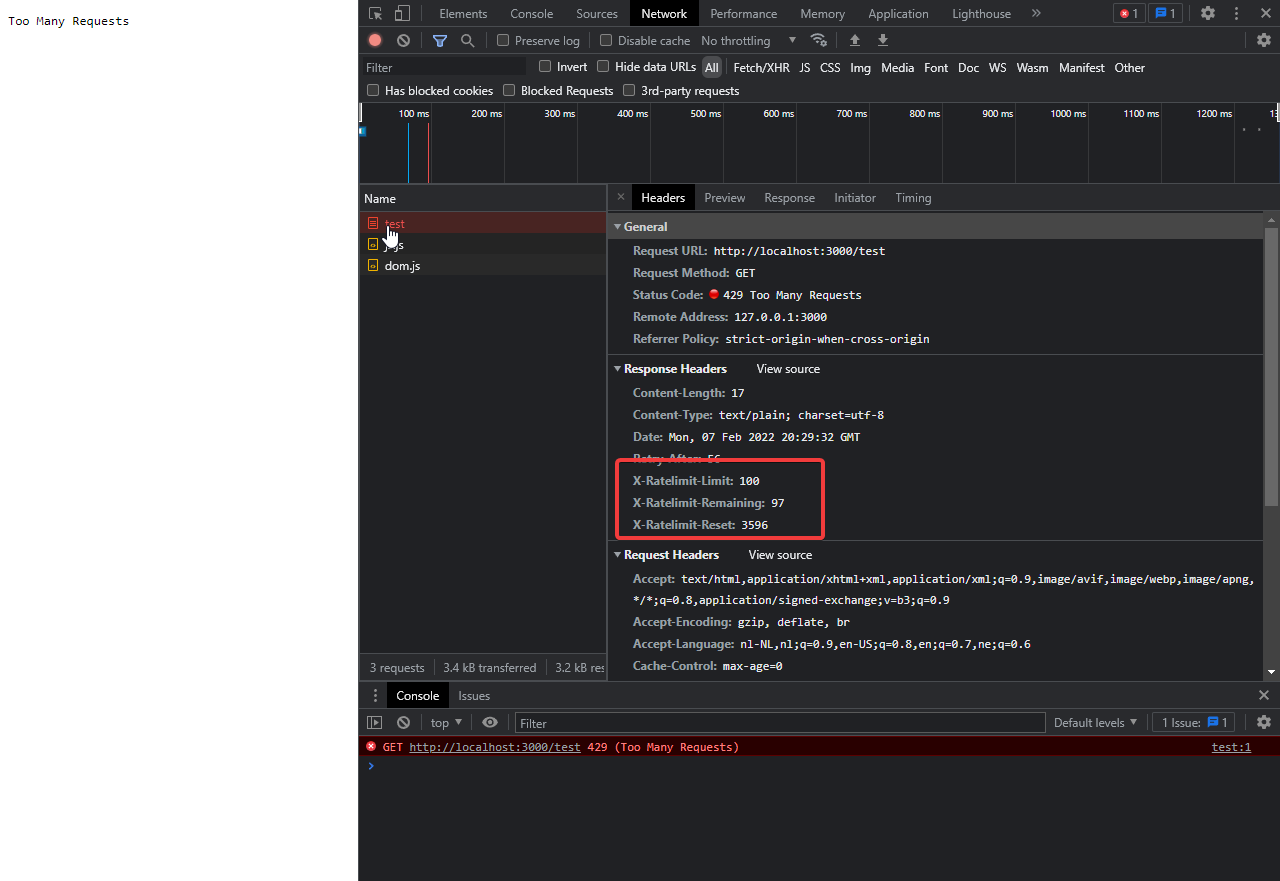
Task: Toggle the device toolbar icon
Action: pyautogui.click(x=402, y=14)
